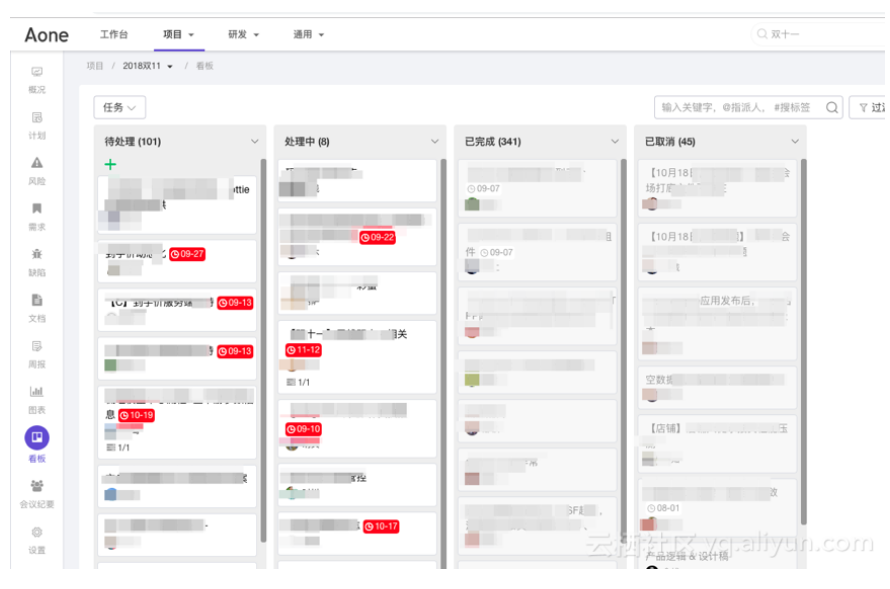890x589 pixels.
Task: Open the 计划 plan sidebar icon
Action: (x=37, y=117)
